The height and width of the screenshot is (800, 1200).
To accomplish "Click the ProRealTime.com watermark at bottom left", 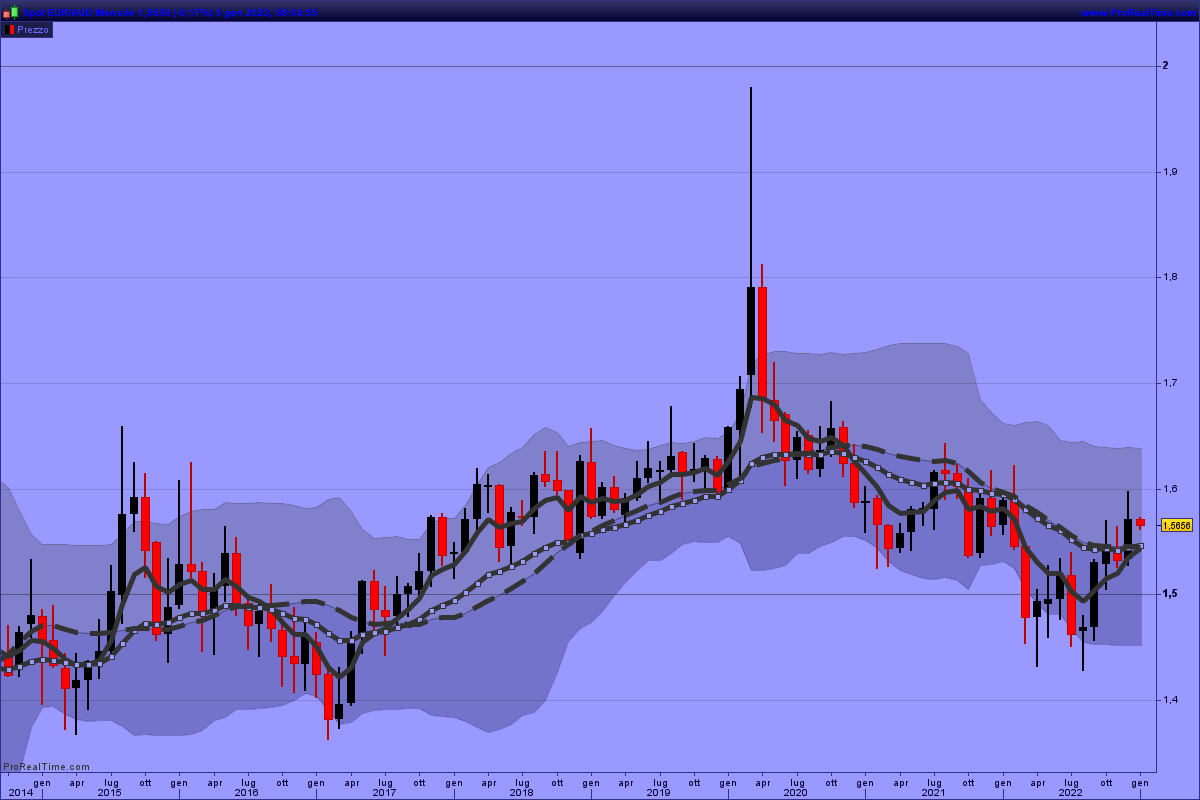I will pos(46,767).
